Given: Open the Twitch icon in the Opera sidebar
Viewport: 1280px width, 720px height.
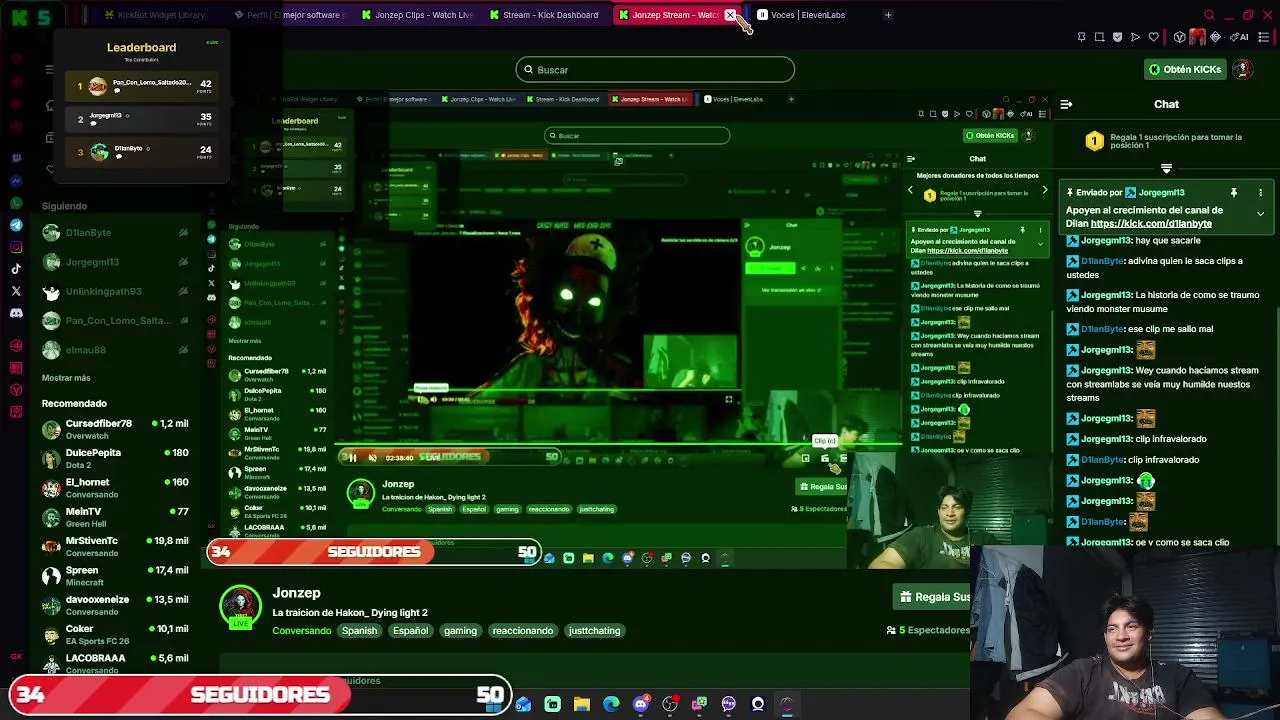Looking at the screenshot, I should [16, 158].
